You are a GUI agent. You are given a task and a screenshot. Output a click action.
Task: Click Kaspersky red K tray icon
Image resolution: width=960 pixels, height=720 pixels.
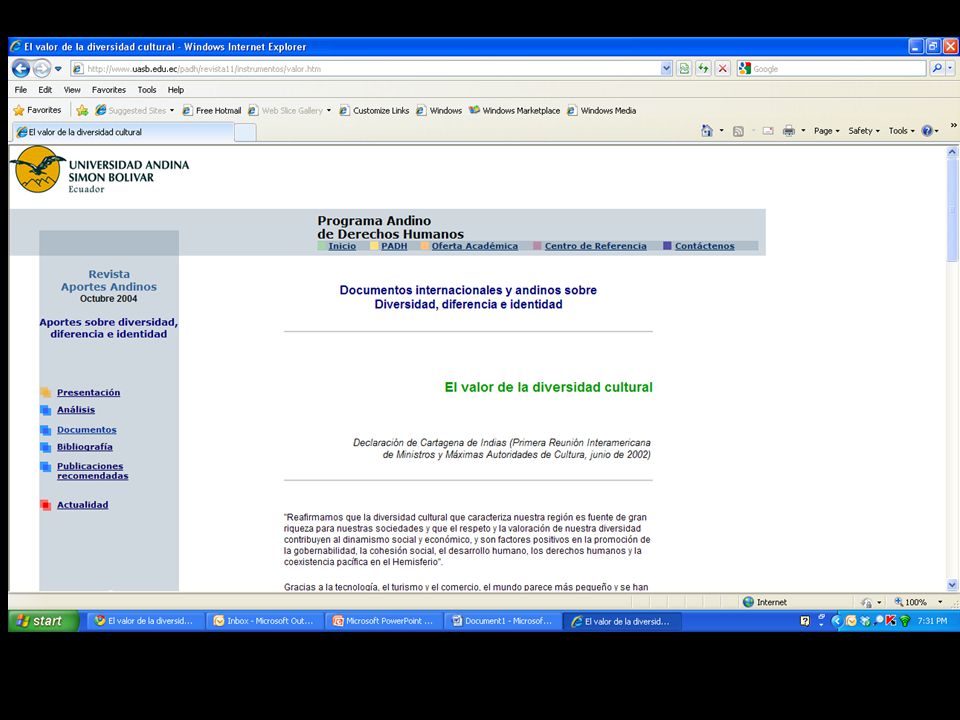coord(891,621)
